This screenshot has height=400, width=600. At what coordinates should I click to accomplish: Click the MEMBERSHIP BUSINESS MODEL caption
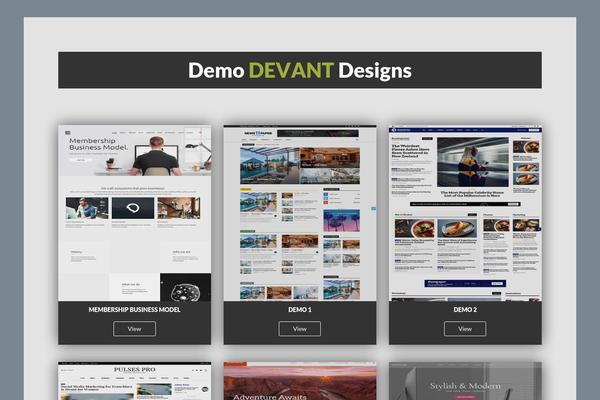coord(134,310)
